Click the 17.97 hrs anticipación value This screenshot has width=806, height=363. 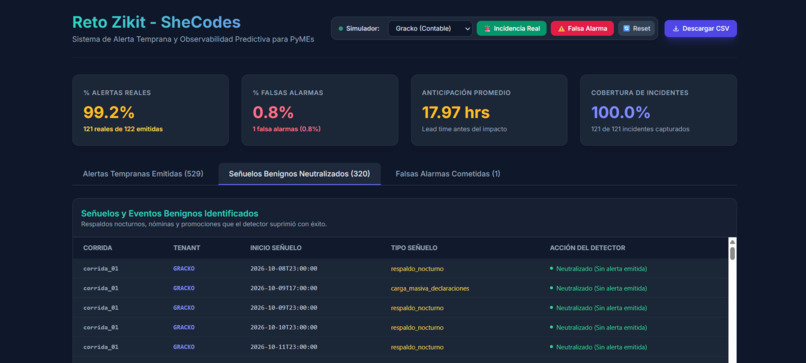click(456, 112)
